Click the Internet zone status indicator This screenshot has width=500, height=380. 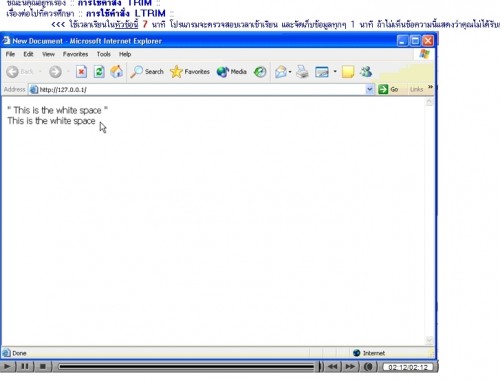pos(369,353)
